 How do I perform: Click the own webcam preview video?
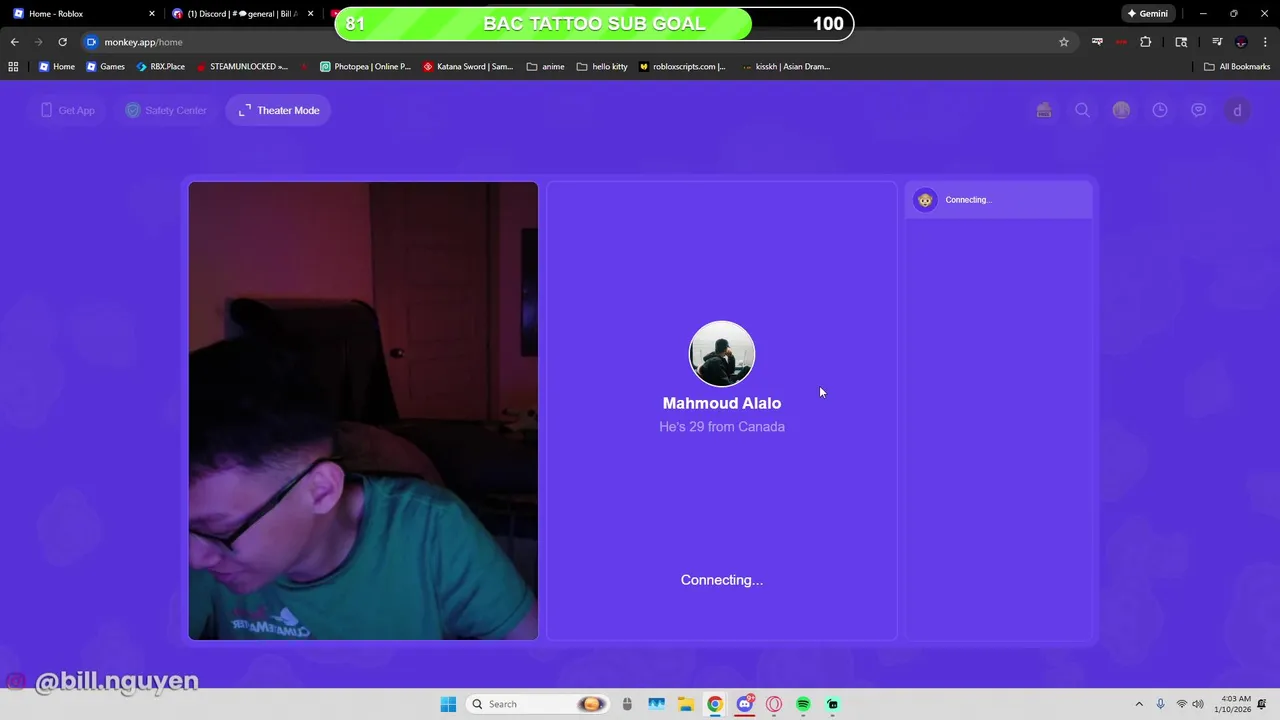click(363, 411)
